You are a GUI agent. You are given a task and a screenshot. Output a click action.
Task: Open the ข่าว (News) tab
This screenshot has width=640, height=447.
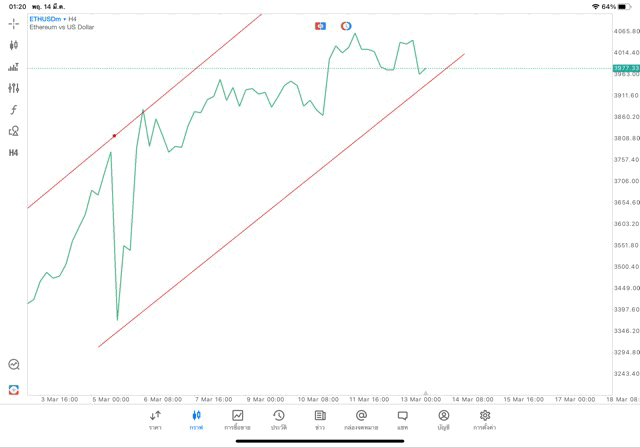(x=320, y=419)
